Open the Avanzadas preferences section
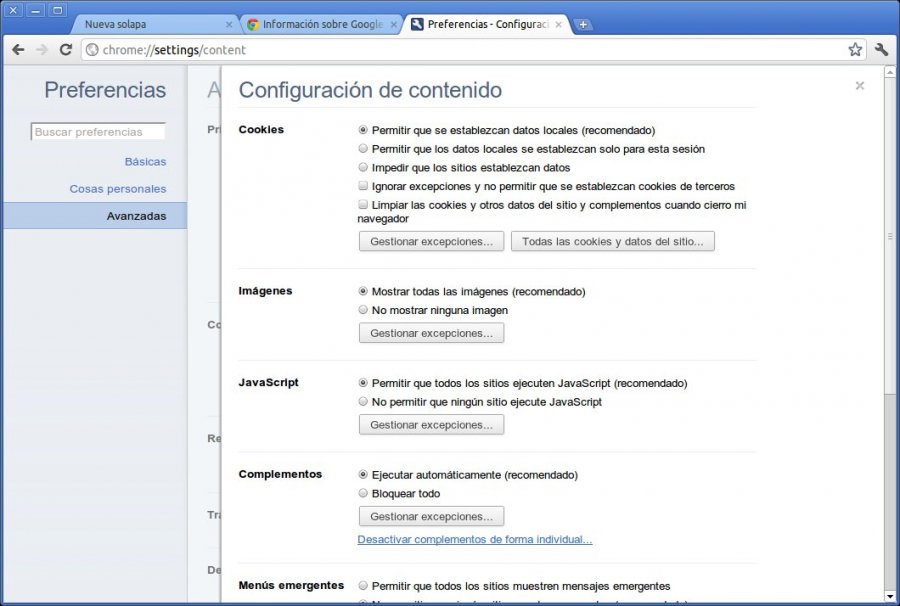Viewport: 900px width, 606px height. (95, 216)
